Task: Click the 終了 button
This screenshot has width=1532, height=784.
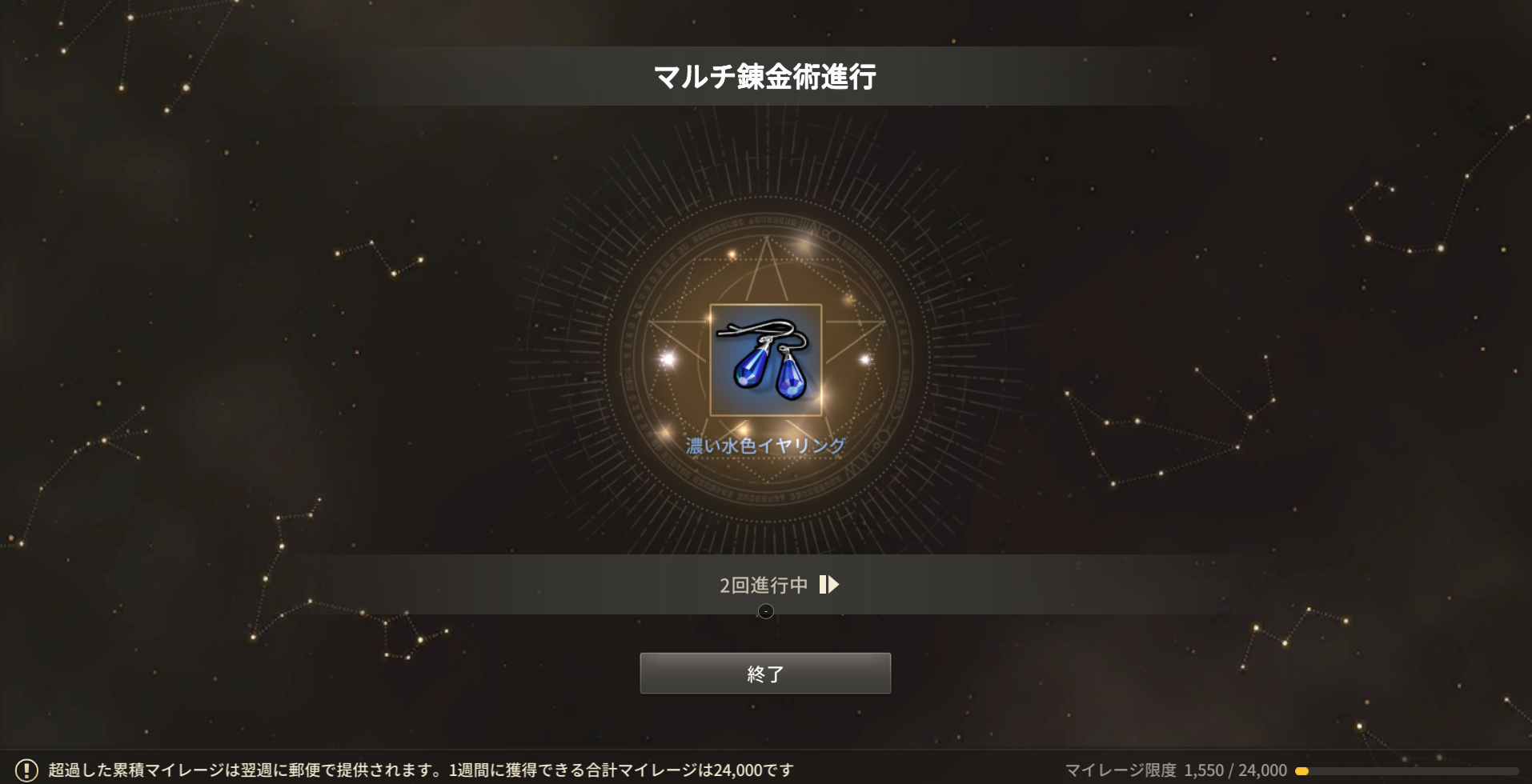Action: click(x=765, y=674)
